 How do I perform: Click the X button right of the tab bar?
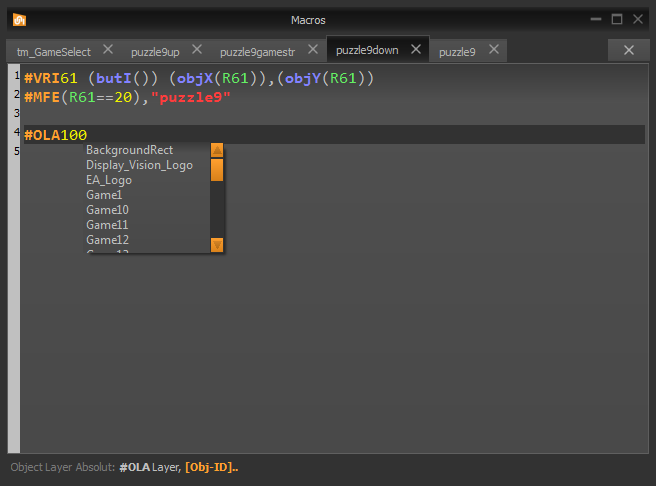(x=628, y=50)
